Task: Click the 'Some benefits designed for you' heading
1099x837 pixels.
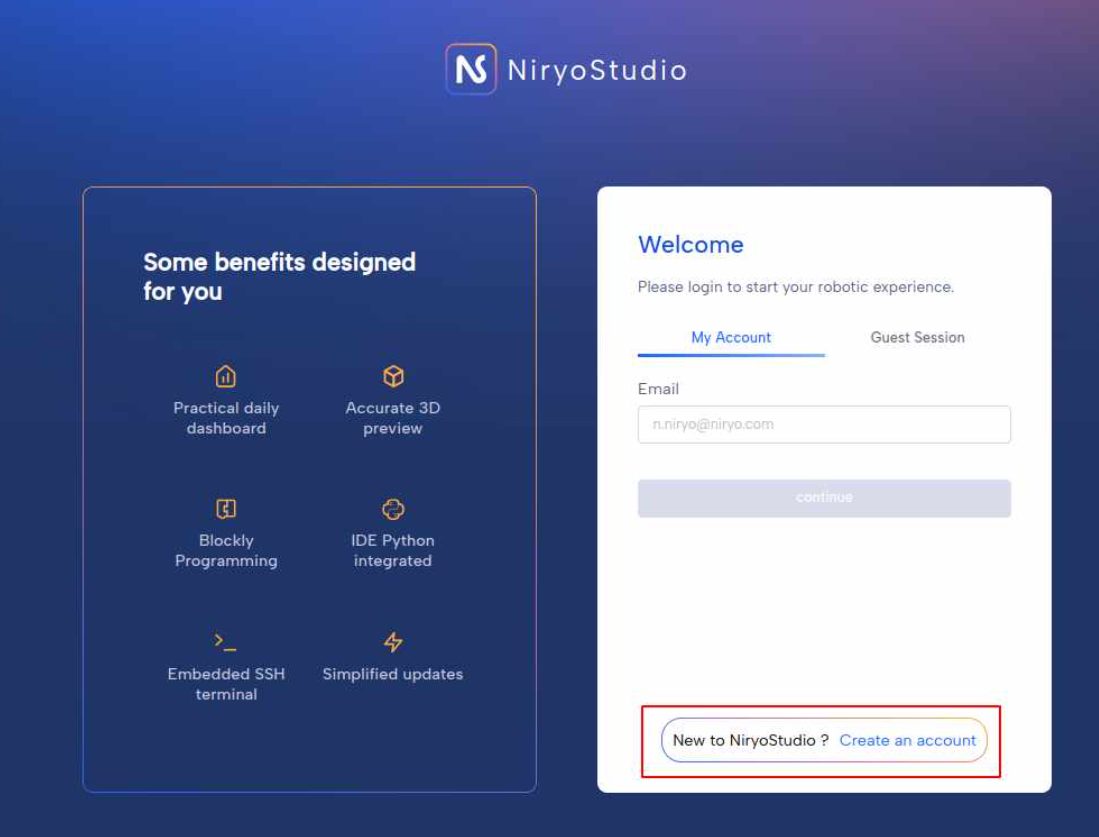Action: tap(279, 276)
